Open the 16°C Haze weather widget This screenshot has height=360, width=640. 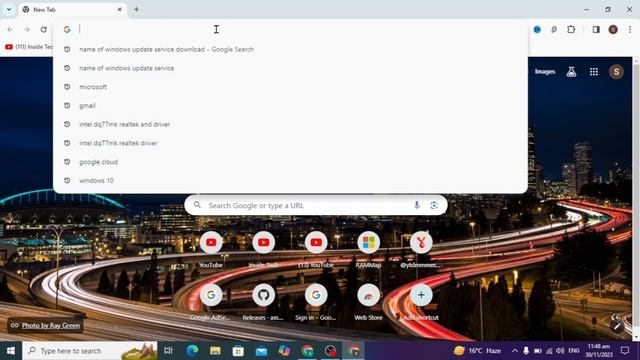[478, 351]
